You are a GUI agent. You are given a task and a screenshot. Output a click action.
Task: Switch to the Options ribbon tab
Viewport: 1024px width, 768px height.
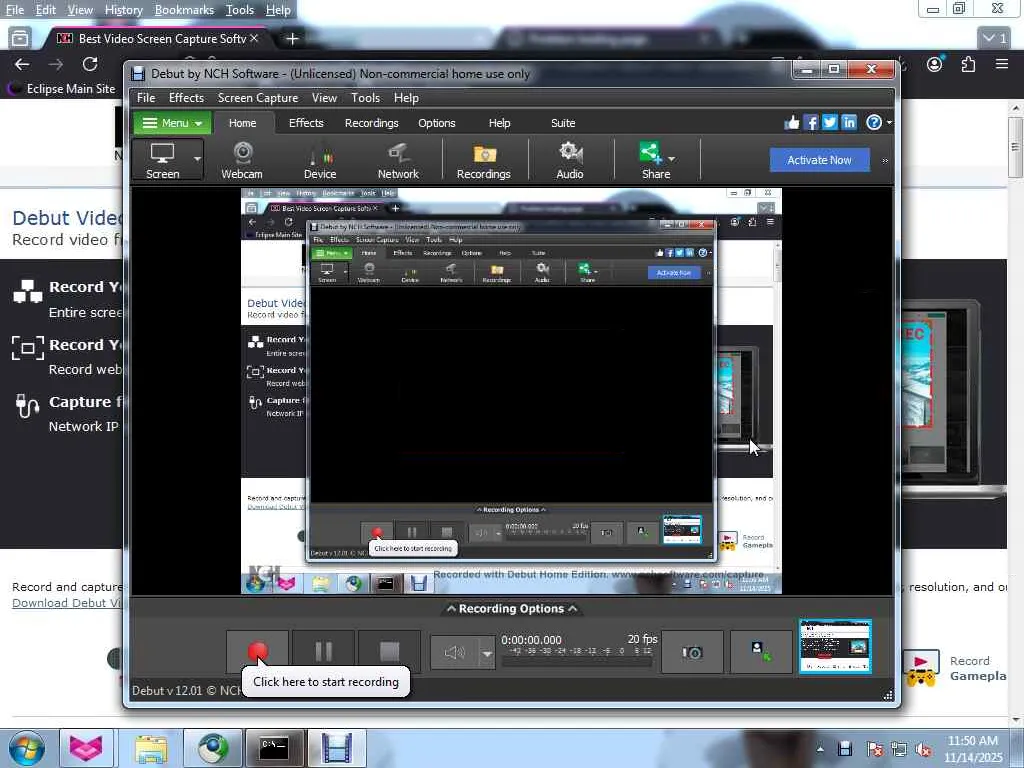(437, 123)
